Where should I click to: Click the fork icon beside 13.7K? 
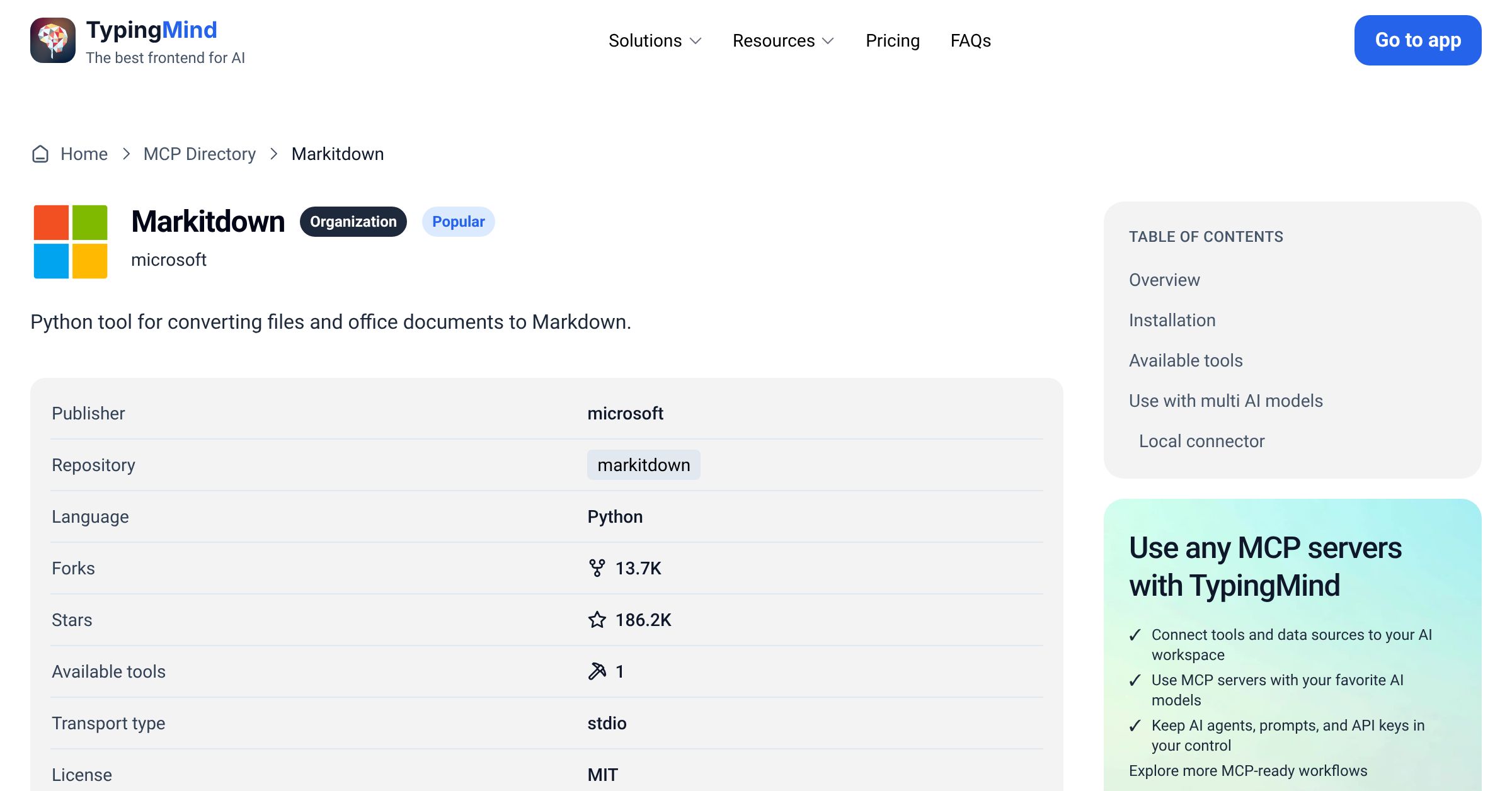(597, 568)
